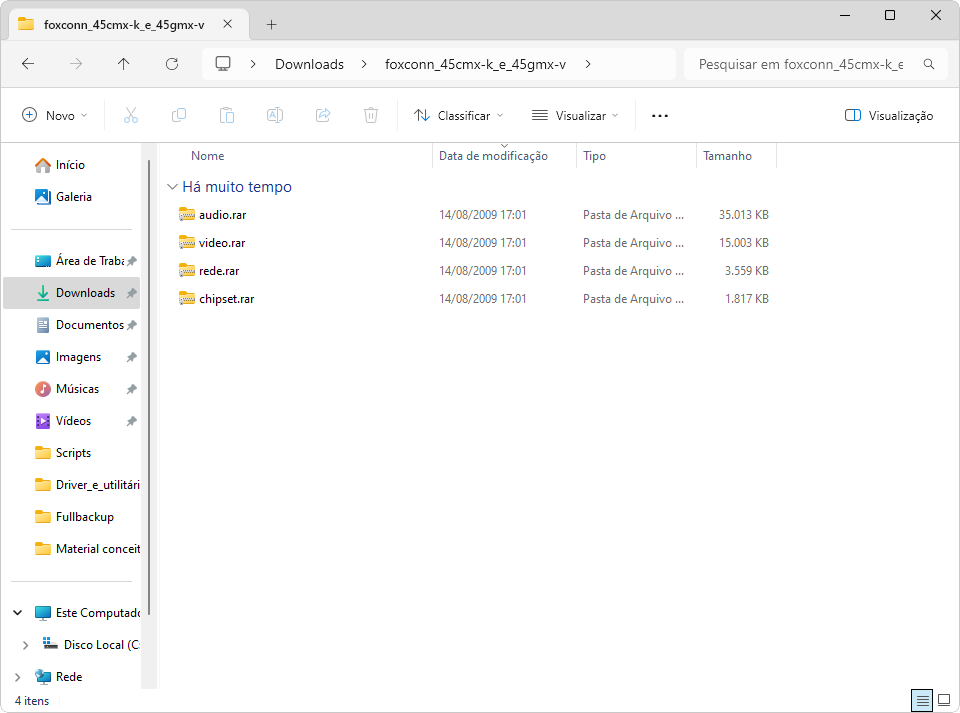Viewport: 960px width, 713px height.
Task: Click the Paste clipboard icon
Action: pyautogui.click(x=227, y=115)
